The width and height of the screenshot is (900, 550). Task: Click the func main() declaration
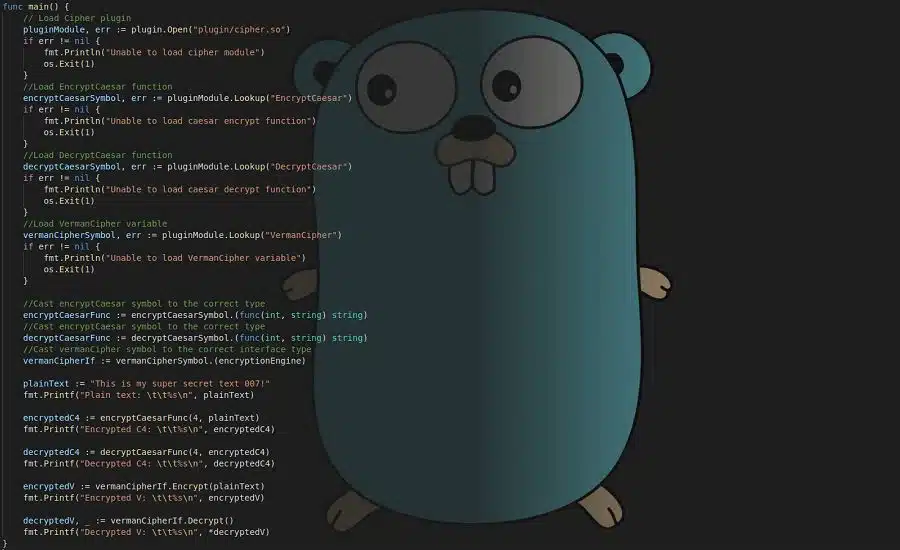(x=36, y=7)
